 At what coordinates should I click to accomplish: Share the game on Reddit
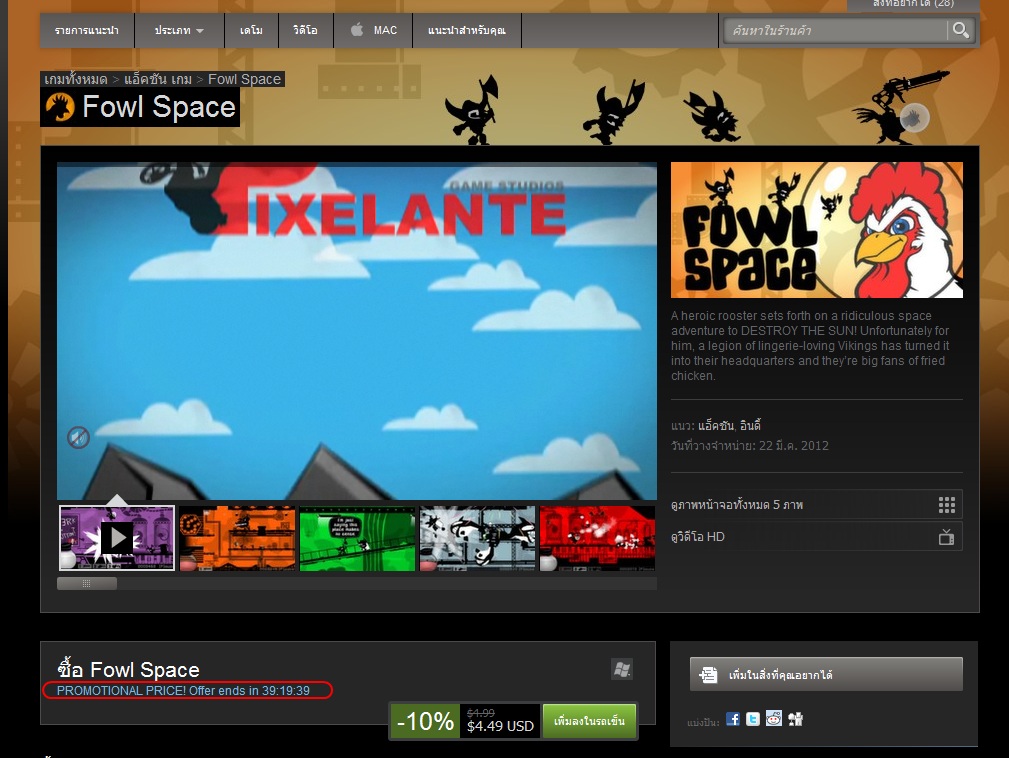pos(774,719)
